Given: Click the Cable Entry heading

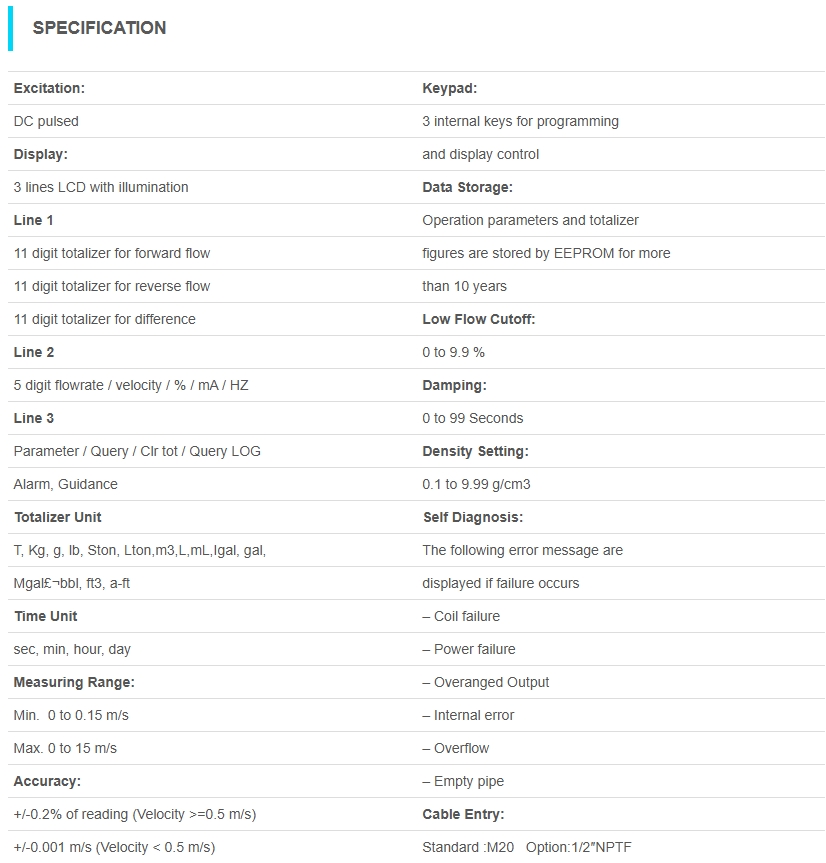Looking at the screenshot, I should pyautogui.click(x=463, y=814).
